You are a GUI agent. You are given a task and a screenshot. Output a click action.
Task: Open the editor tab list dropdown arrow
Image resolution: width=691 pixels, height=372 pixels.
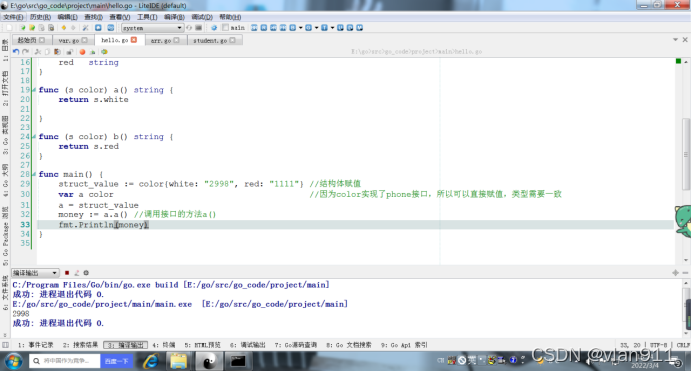coord(675,40)
